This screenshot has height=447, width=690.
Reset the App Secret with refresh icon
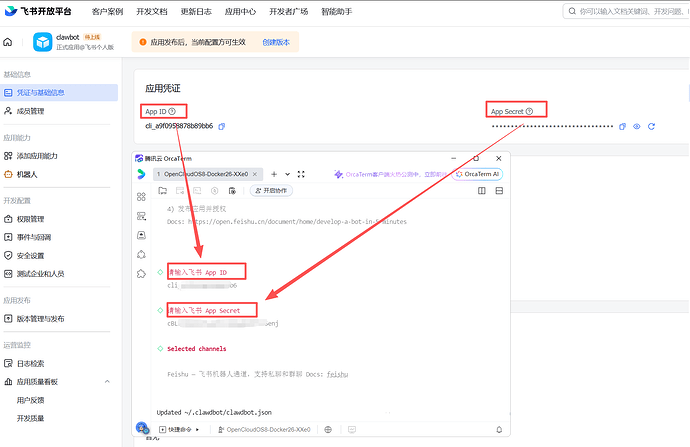651,127
